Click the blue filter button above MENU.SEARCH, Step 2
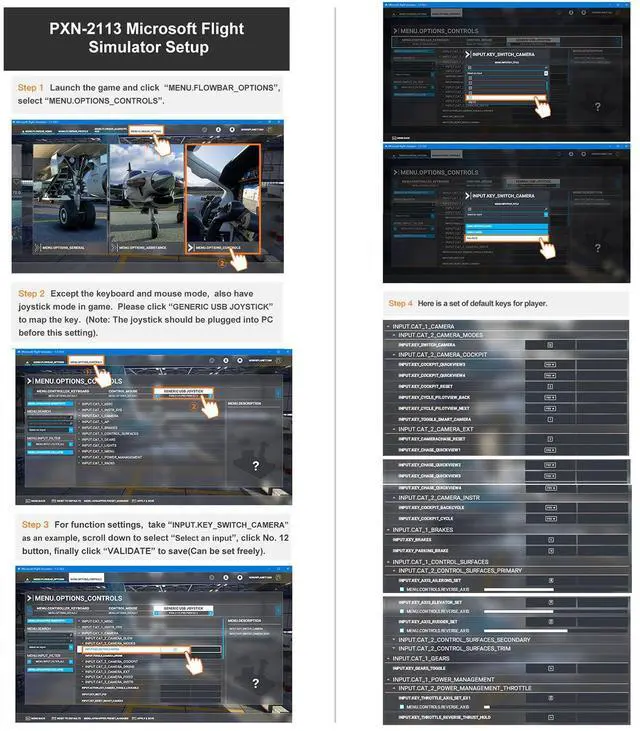Screen dimensions: 640x731 [x=49, y=404]
